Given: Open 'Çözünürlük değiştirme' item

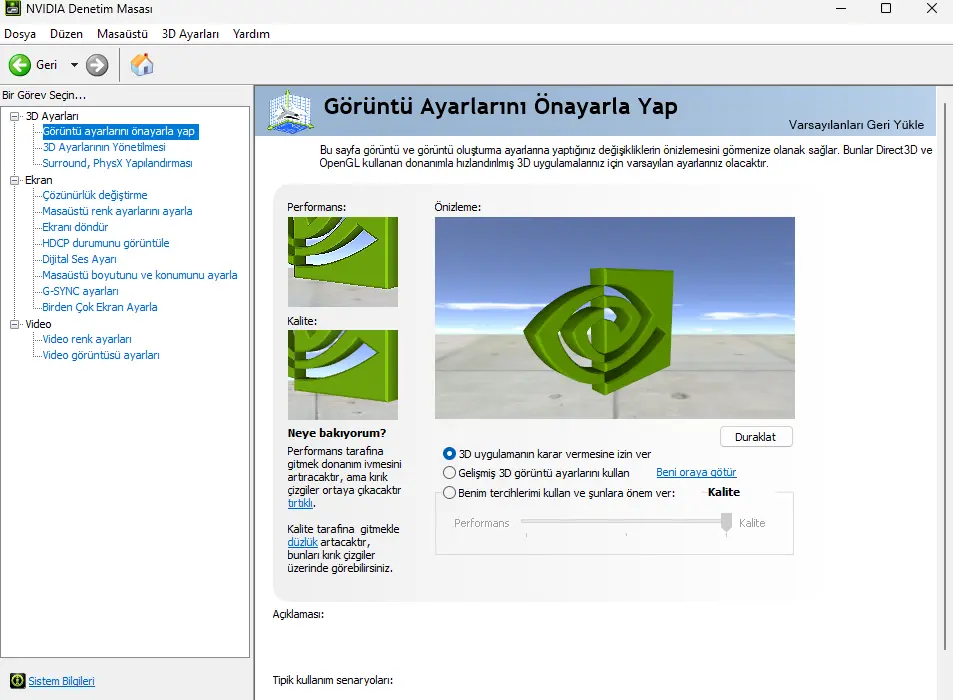Looking at the screenshot, I should (x=95, y=195).
